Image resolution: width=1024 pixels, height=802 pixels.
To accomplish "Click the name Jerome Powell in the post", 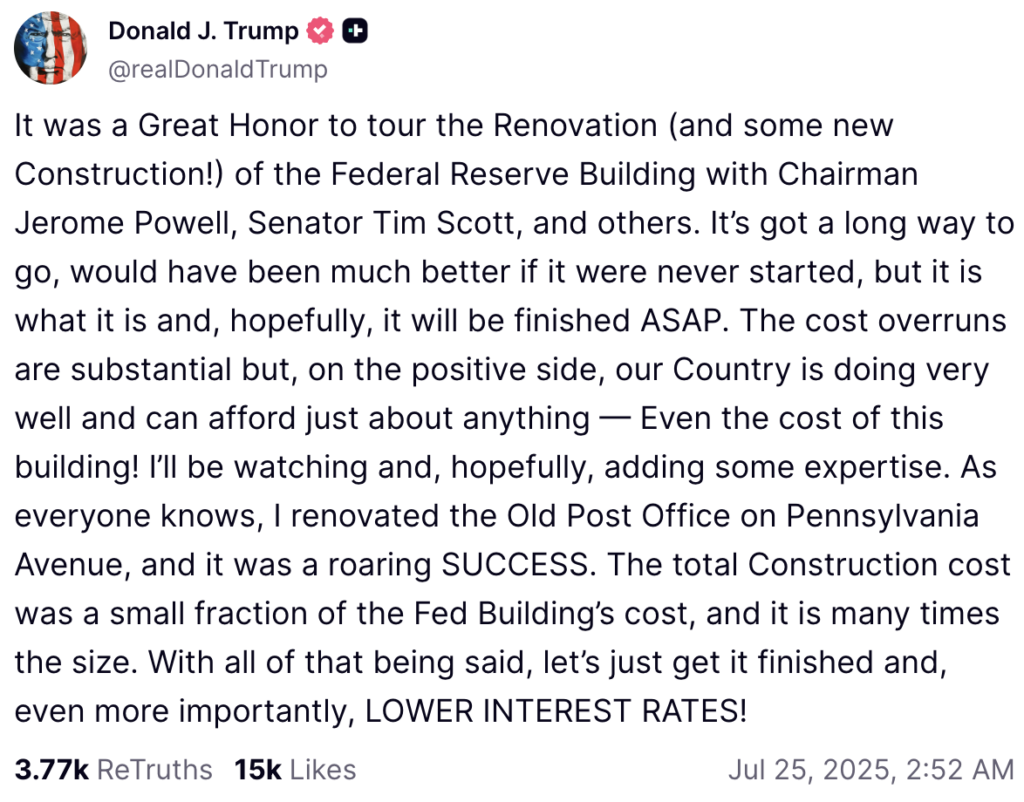I will [121, 223].
